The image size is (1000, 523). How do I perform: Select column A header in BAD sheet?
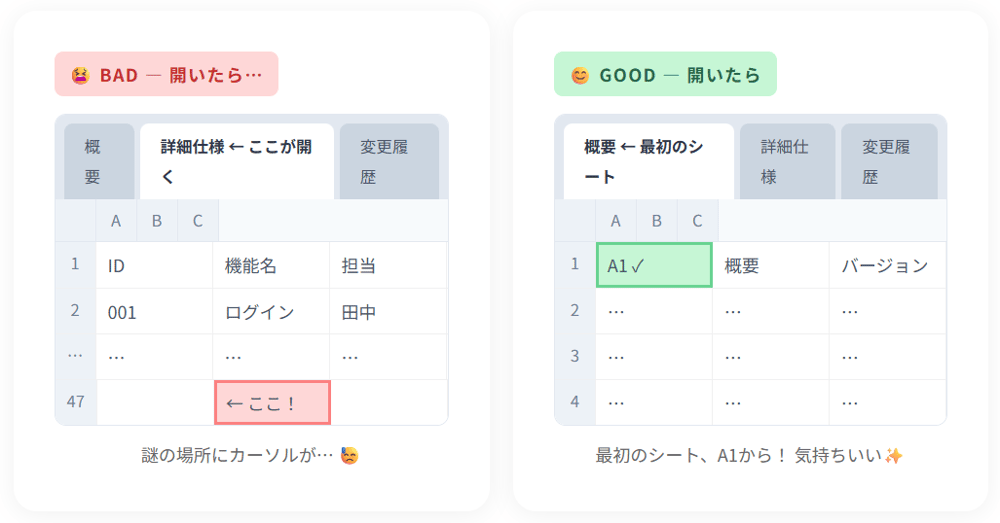[x=116, y=221]
